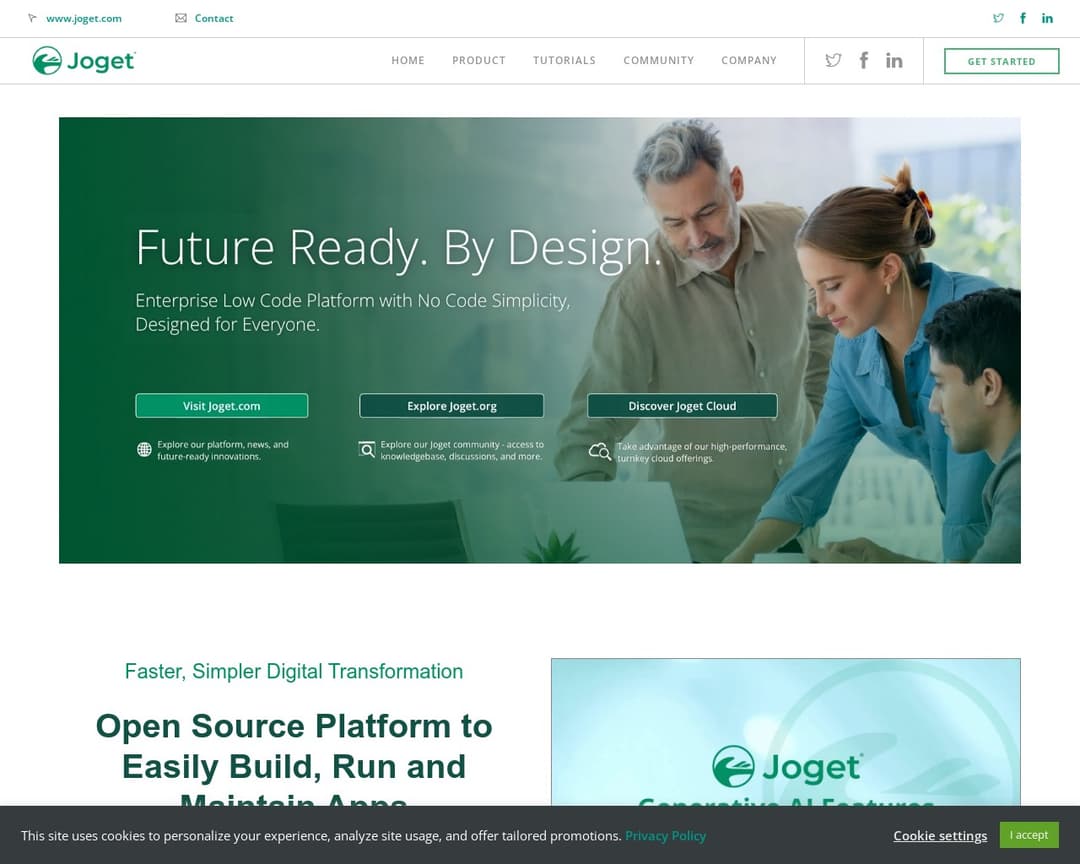Open Cookie settings link
1080x864 pixels.
[x=940, y=836]
